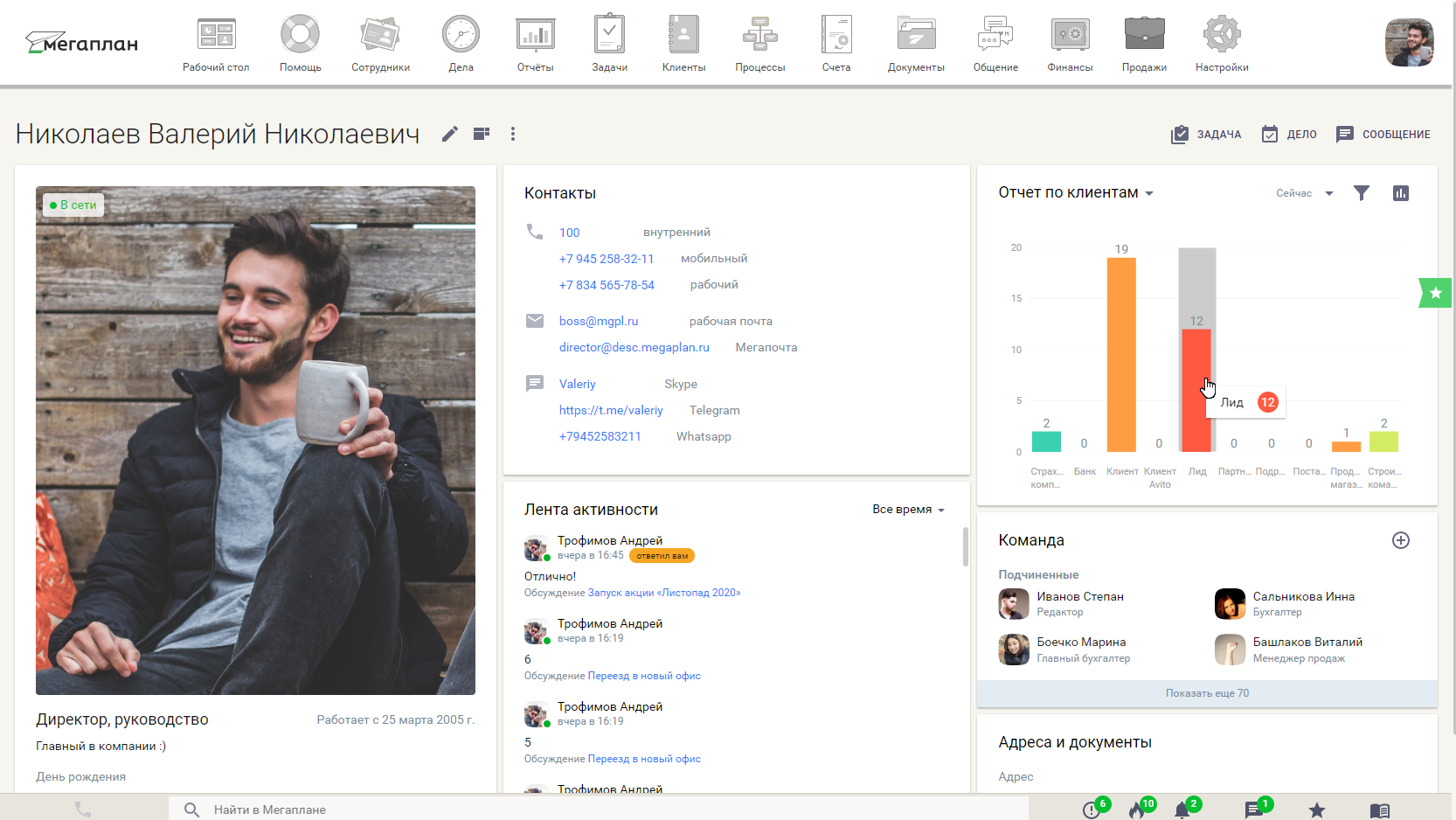
Task: Select the teal Страх. комп. bar
Action: 1046,441
